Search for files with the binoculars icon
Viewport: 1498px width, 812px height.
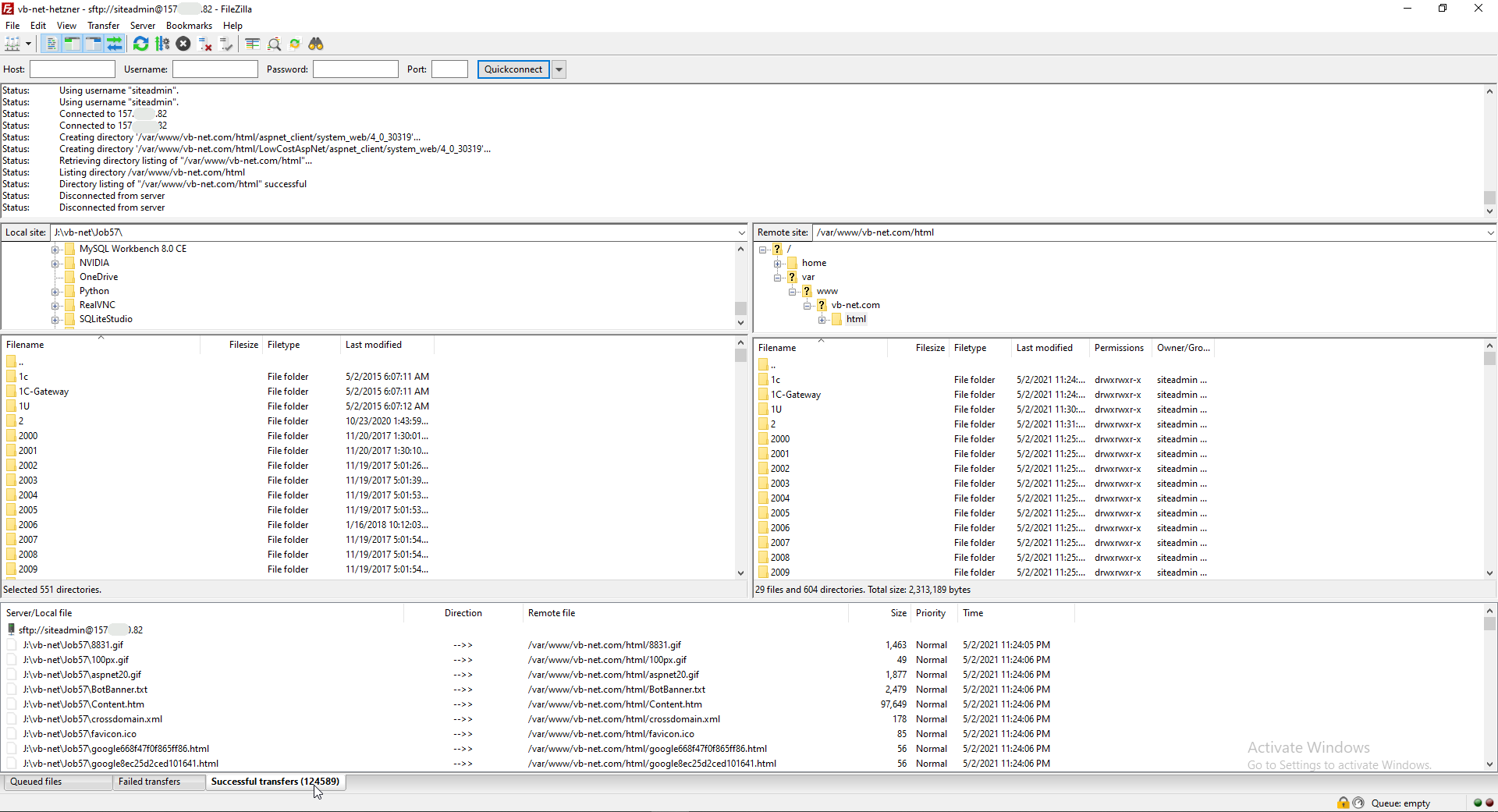(316, 44)
